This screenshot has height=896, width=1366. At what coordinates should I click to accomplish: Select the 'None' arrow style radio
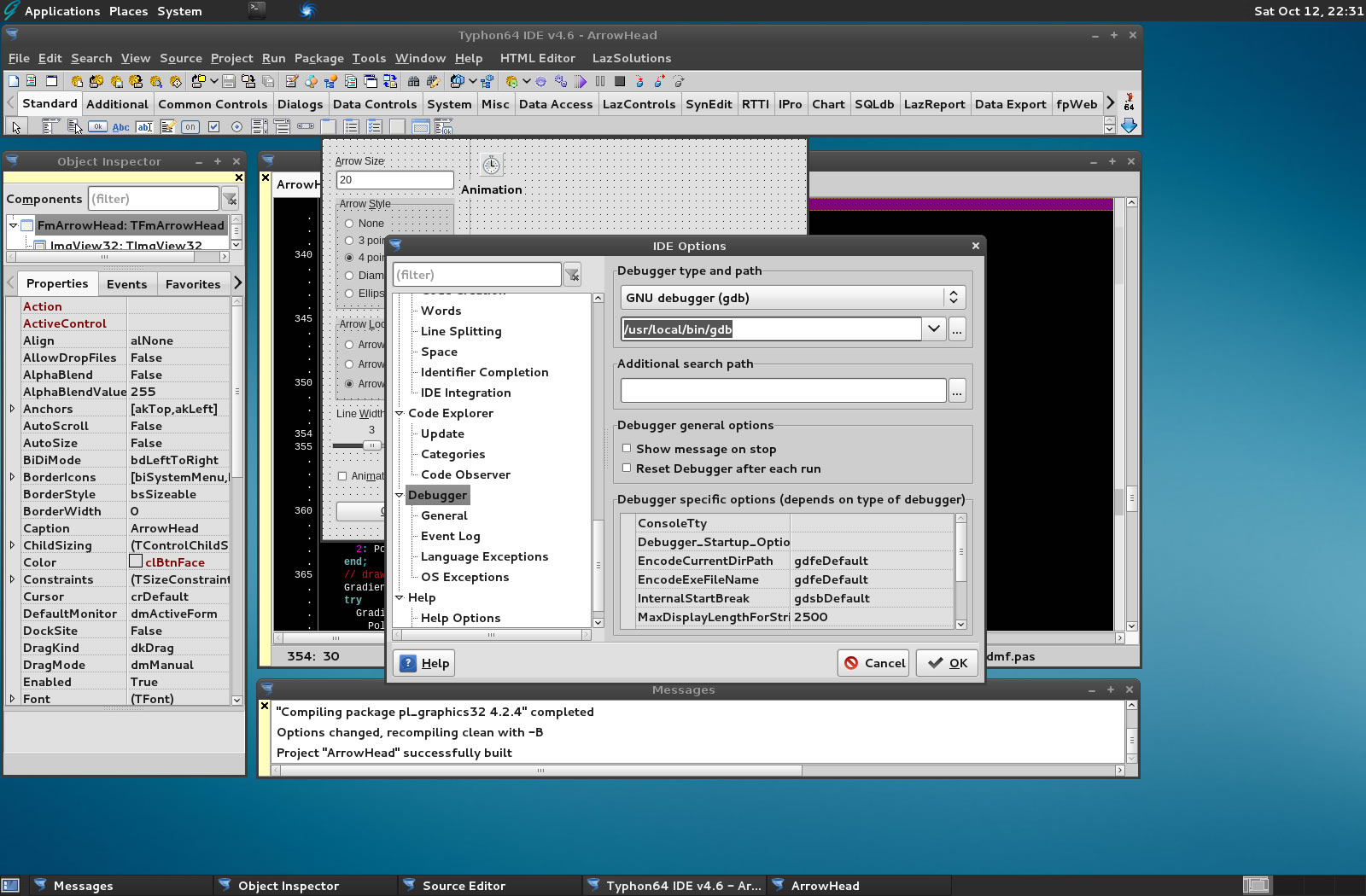pos(349,224)
